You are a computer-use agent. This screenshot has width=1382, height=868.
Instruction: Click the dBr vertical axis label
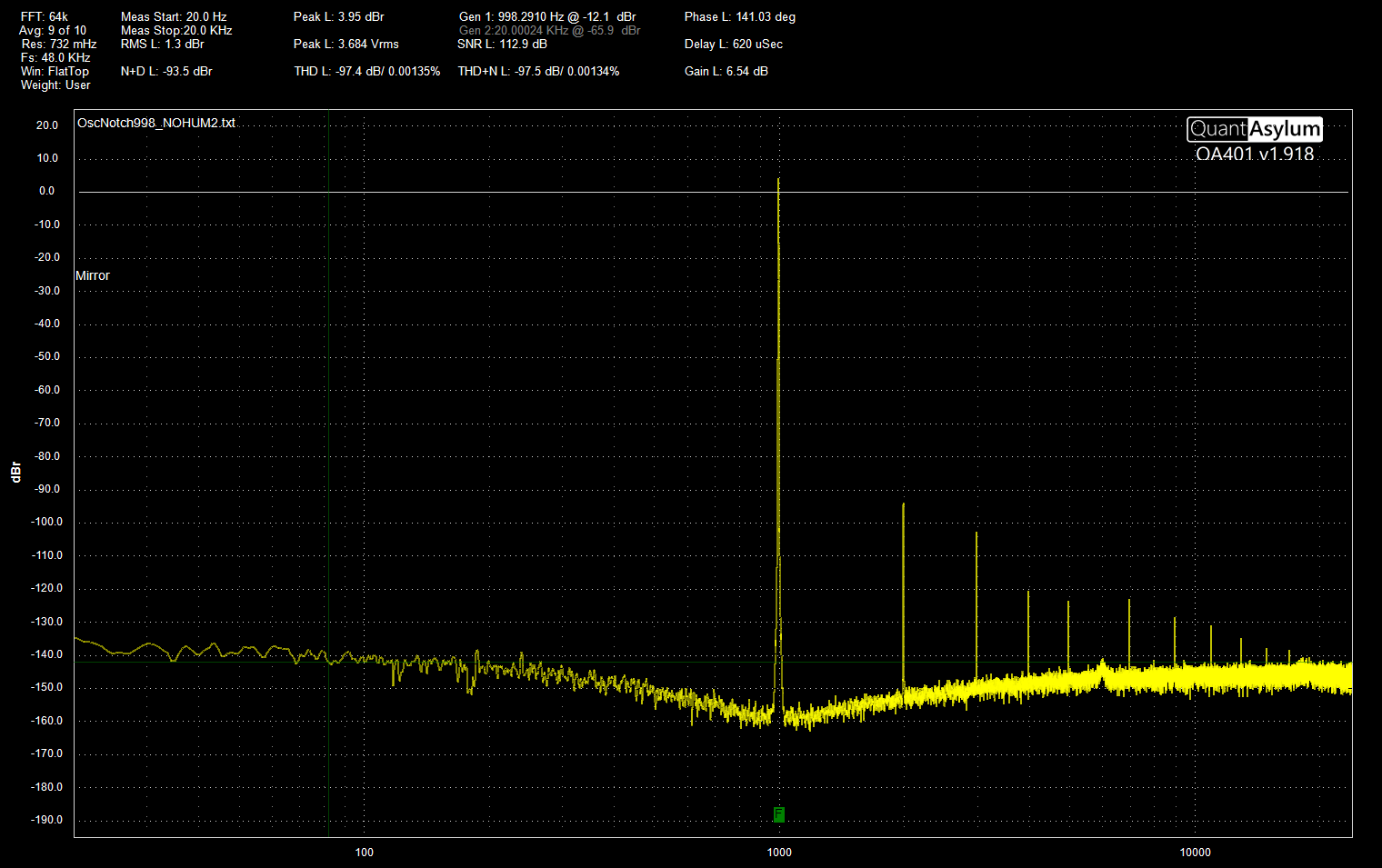(x=15, y=472)
